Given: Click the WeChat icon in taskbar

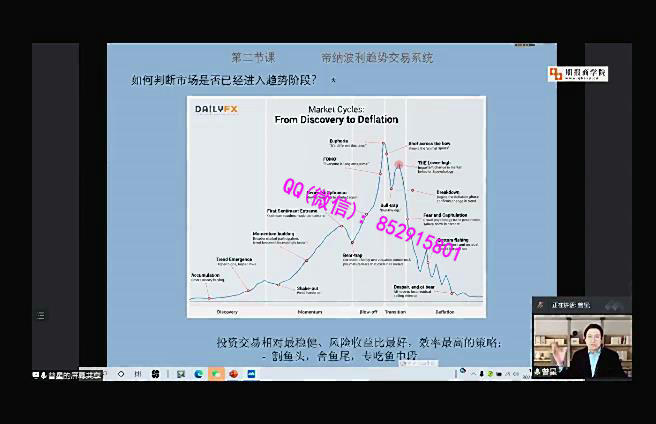Looking at the screenshot, I should tap(216, 374).
